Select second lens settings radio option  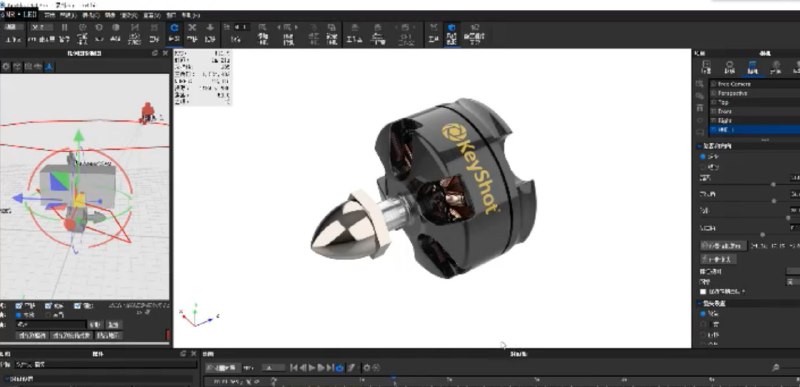[703, 324]
